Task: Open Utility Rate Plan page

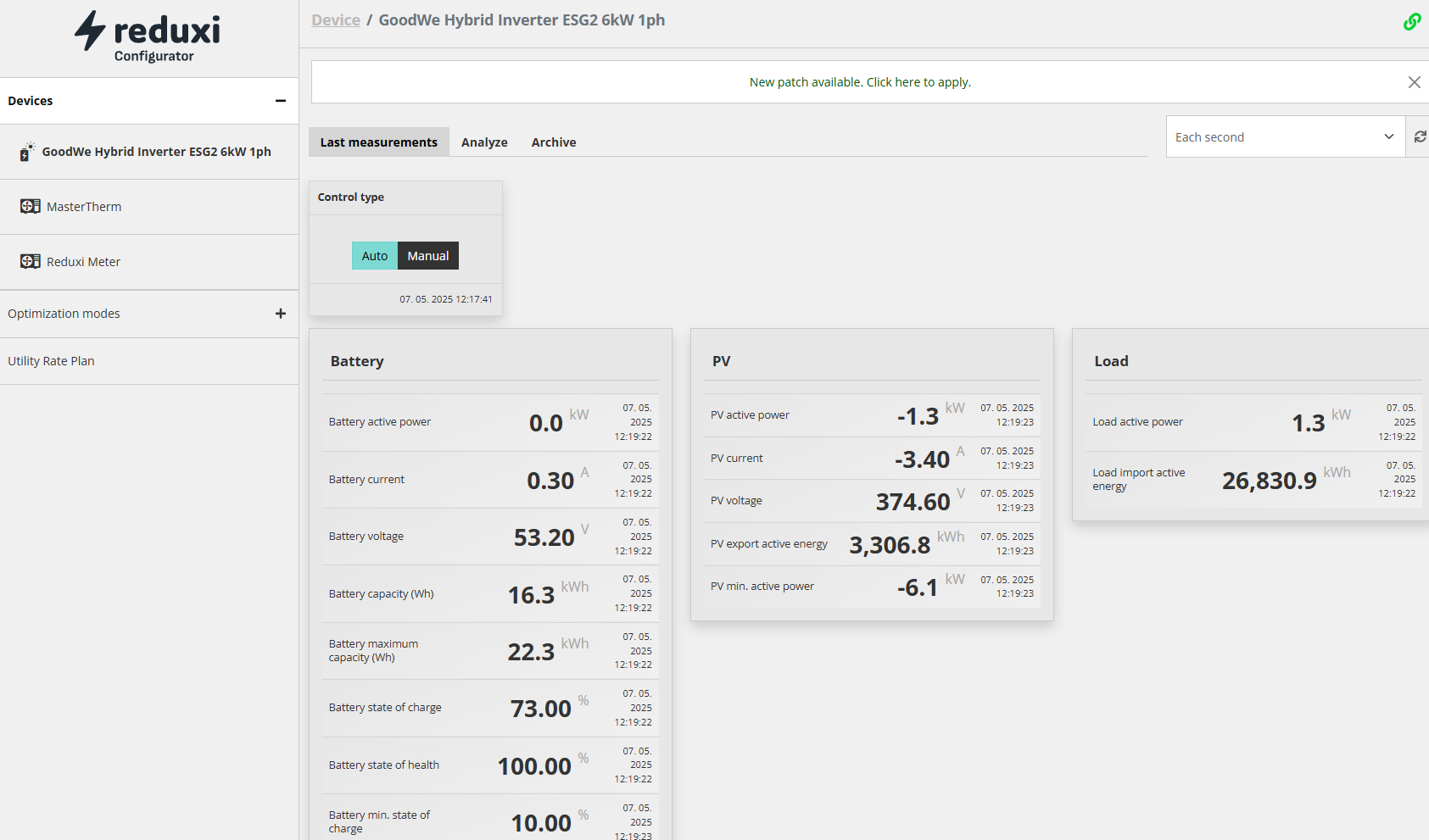Action: (149, 361)
